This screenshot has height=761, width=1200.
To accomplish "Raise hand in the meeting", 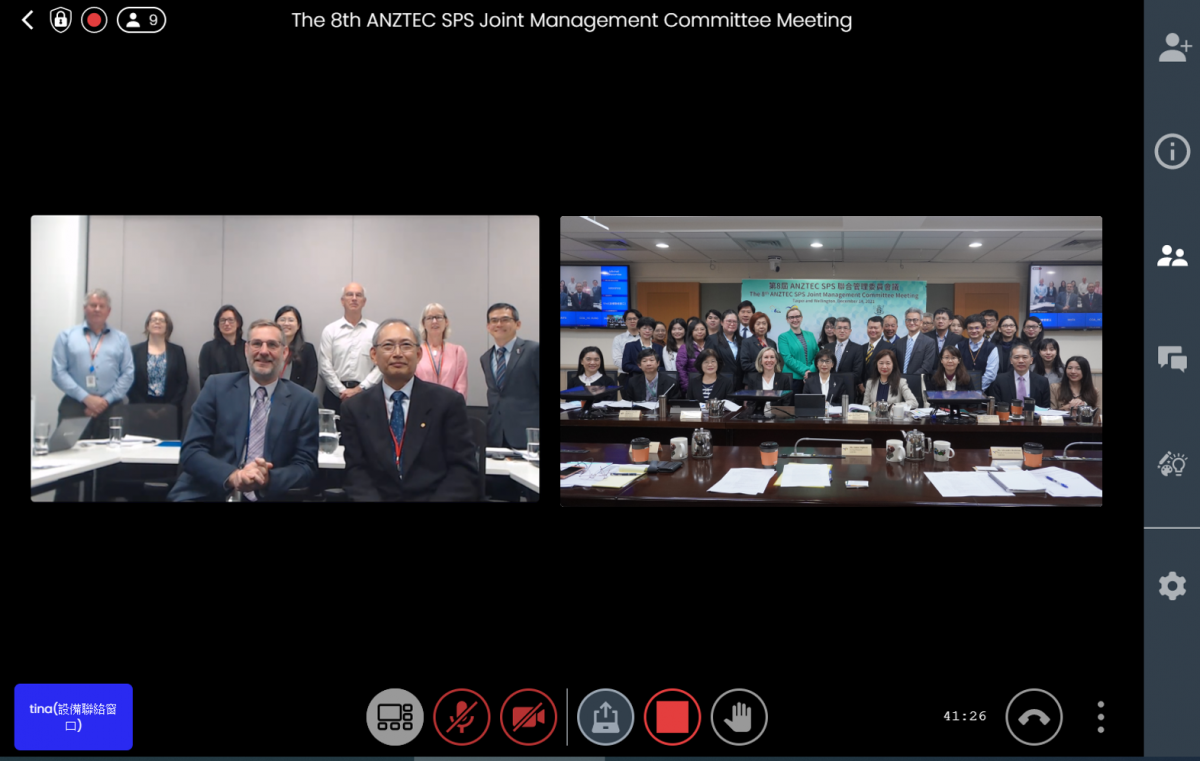I will 739,717.
